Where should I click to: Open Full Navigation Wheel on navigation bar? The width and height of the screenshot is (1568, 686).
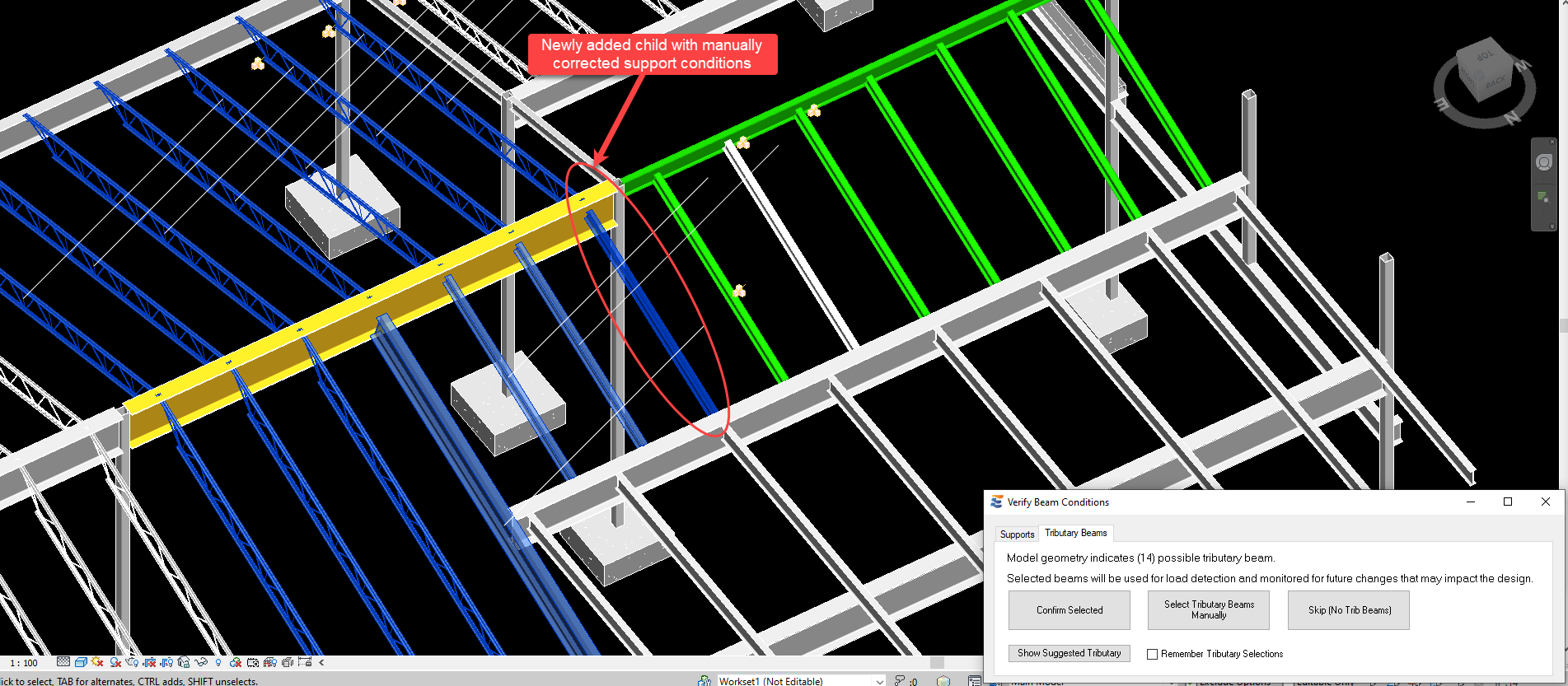[x=1544, y=162]
